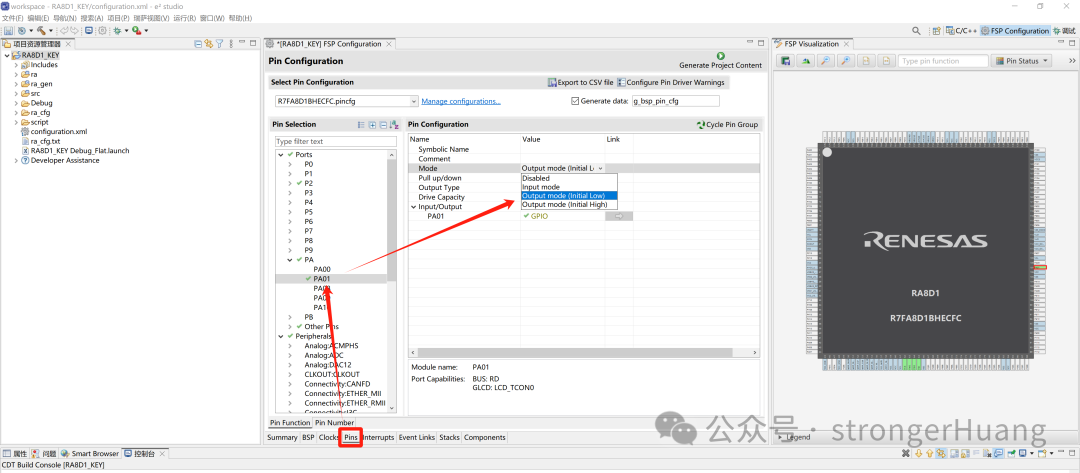This screenshot has width=1080, height=473.
Task: Click the filter funnel in project explorer
Action: click(x=220, y=44)
